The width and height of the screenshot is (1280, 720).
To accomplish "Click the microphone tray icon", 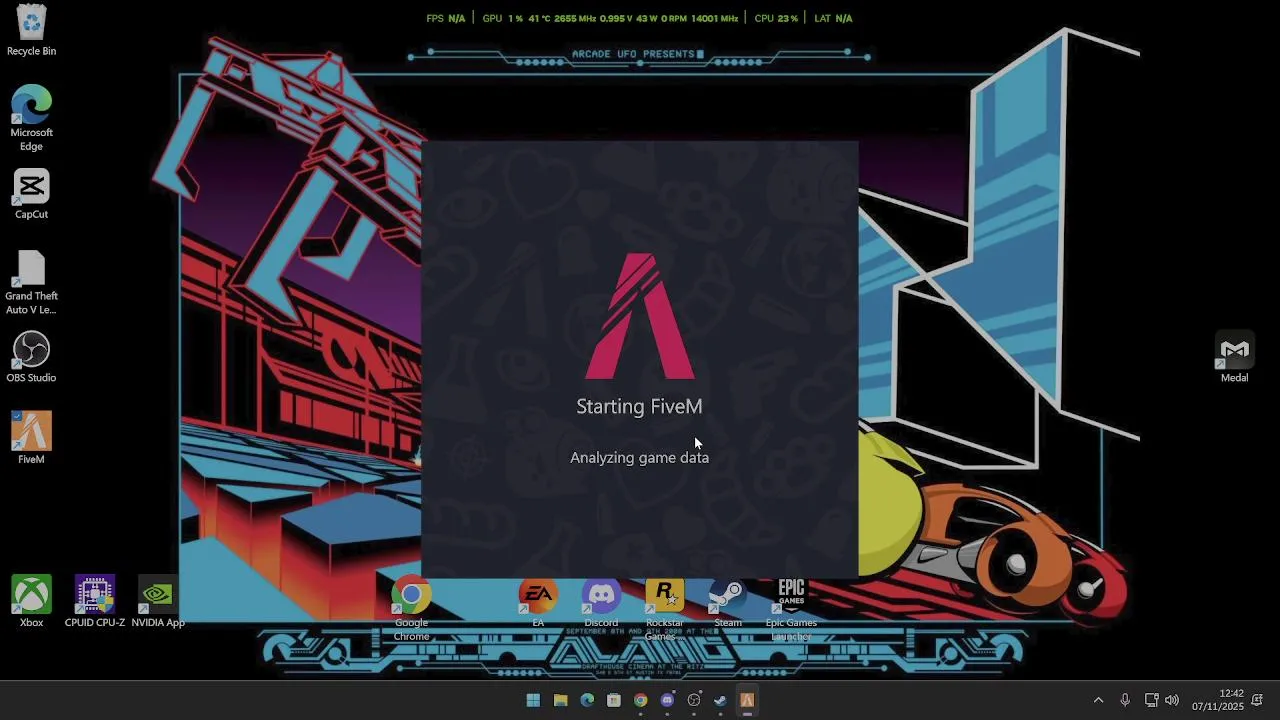I will [1125, 700].
